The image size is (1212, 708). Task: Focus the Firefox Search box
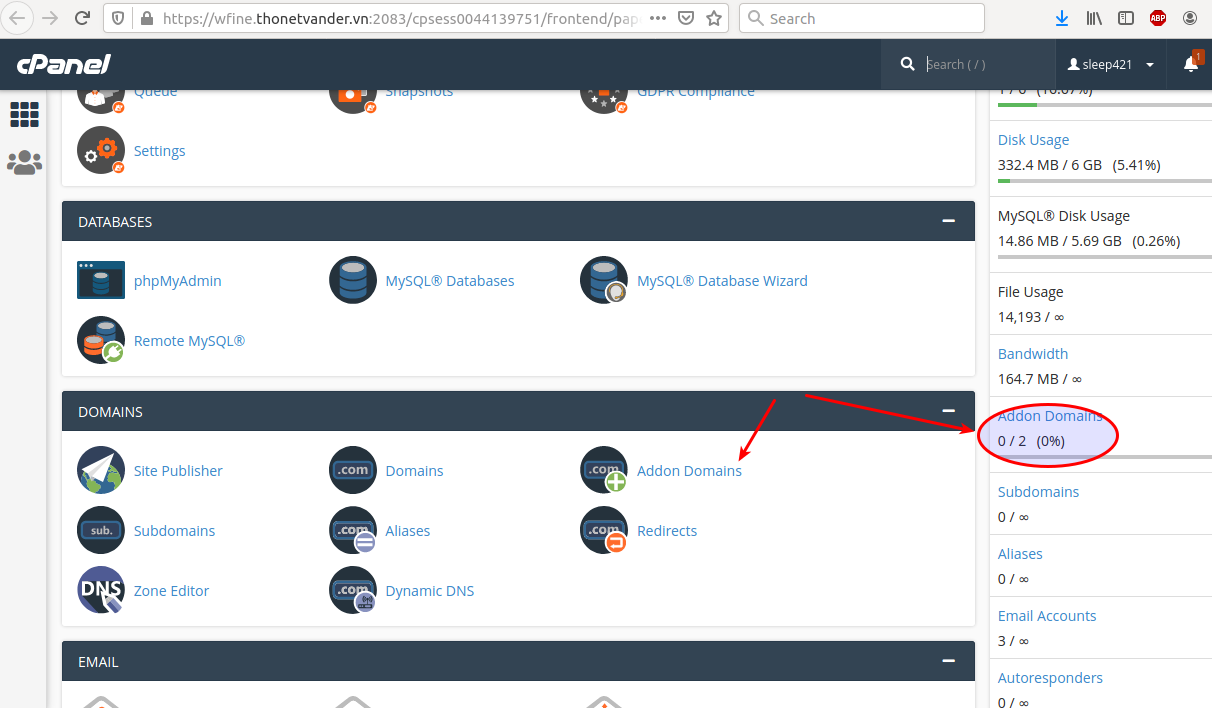click(x=862, y=18)
